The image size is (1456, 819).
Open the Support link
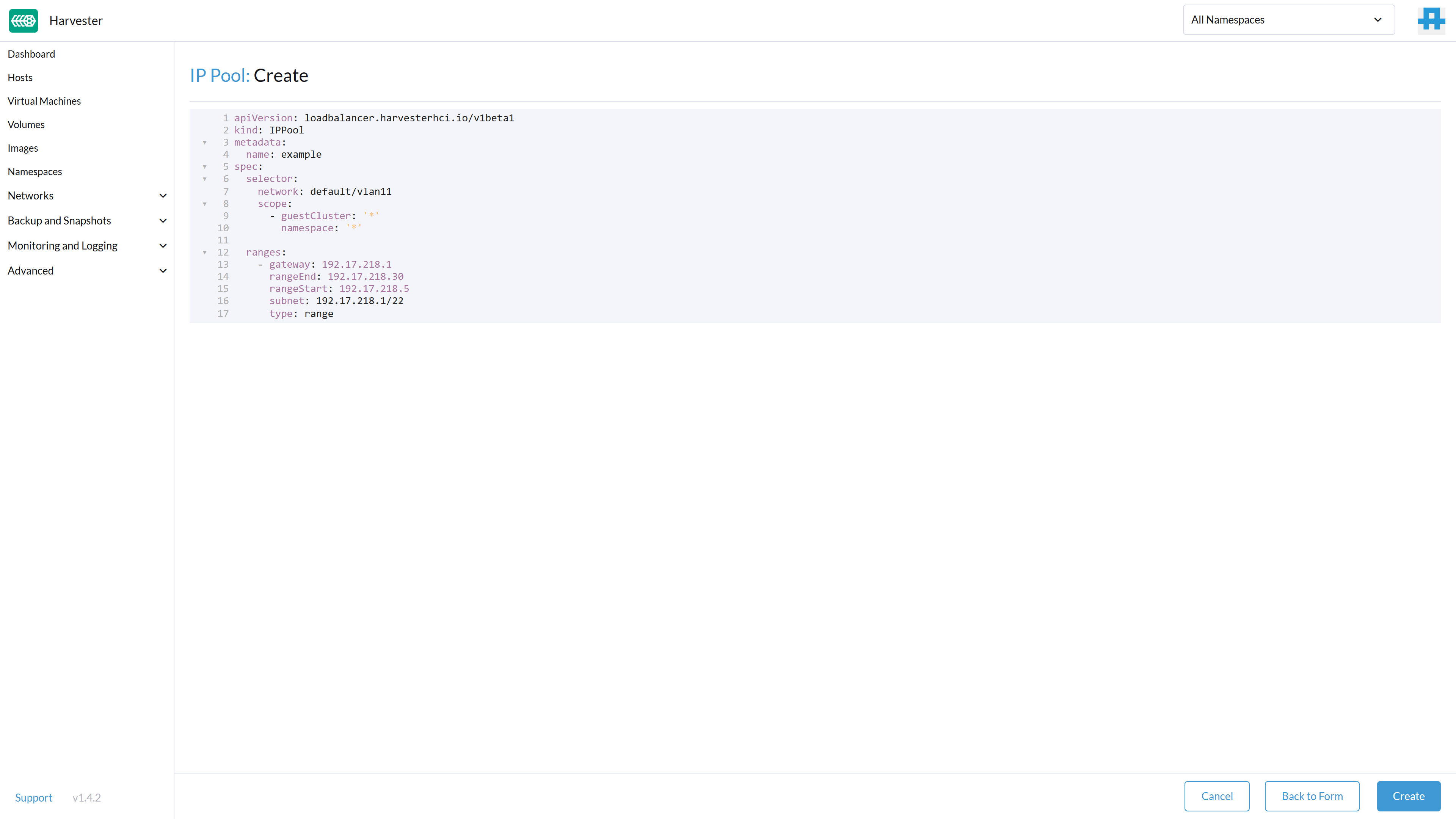[33, 797]
